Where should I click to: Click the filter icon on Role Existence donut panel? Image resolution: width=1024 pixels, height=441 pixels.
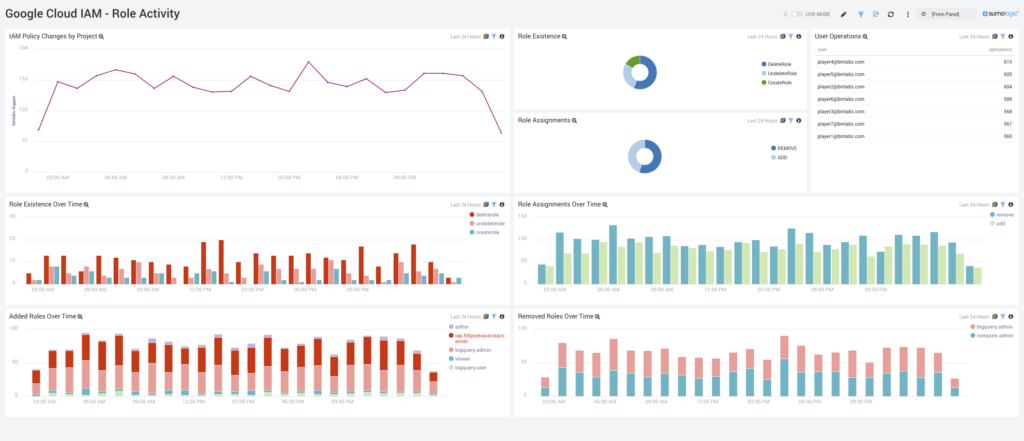point(791,37)
